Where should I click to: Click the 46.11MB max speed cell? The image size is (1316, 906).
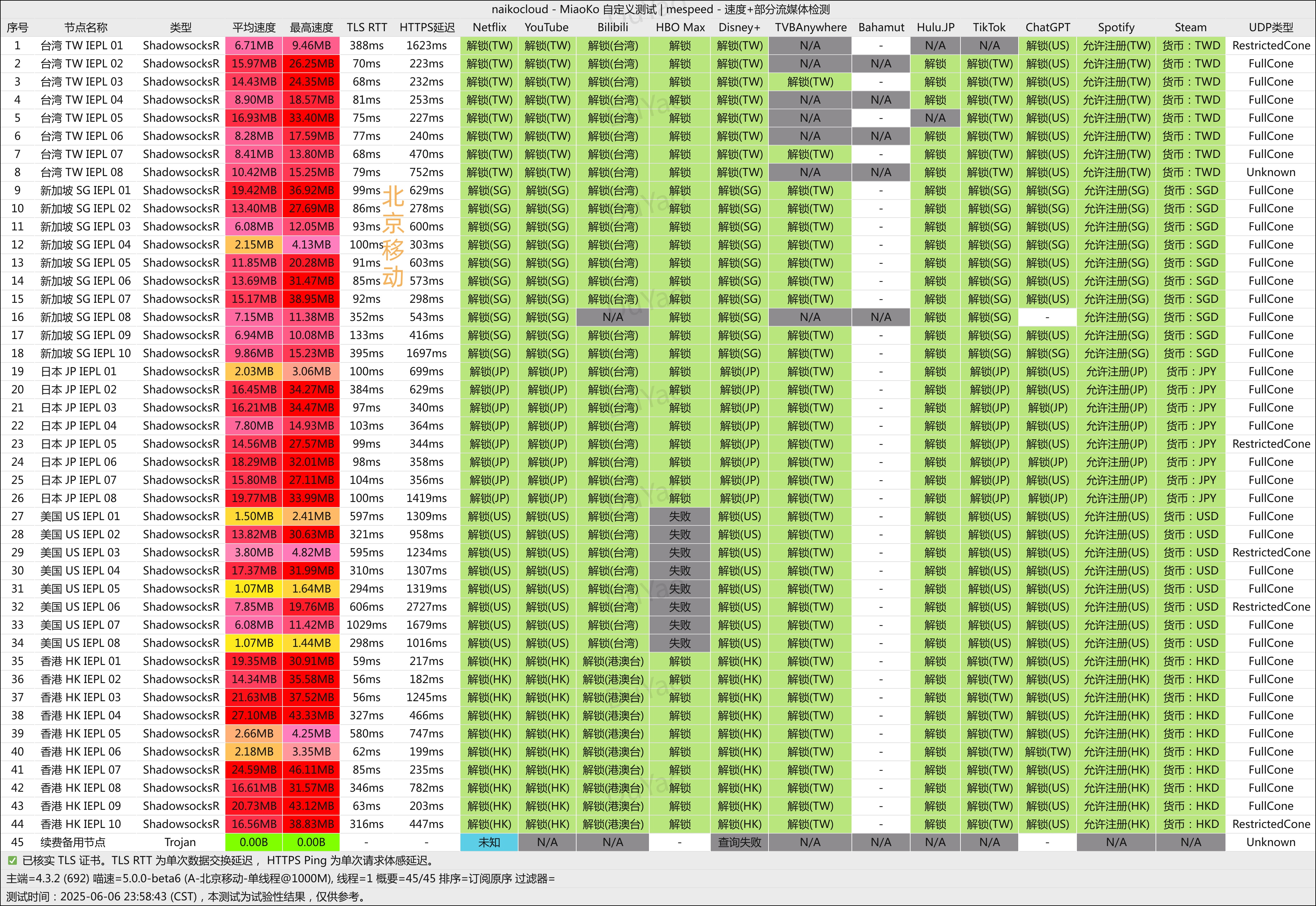click(311, 770)
